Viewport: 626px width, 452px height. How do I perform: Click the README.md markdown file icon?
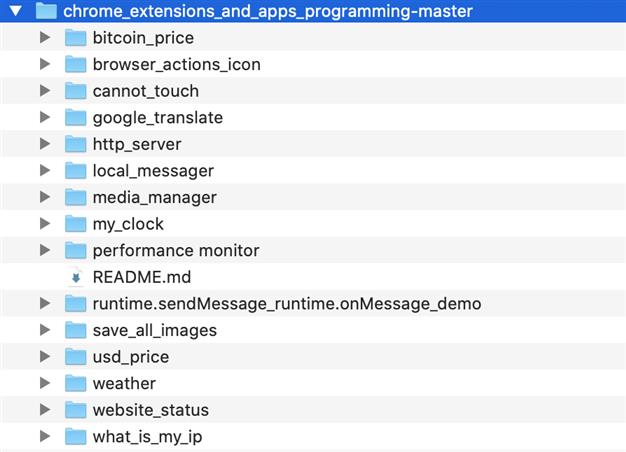[x=76, y=277]
